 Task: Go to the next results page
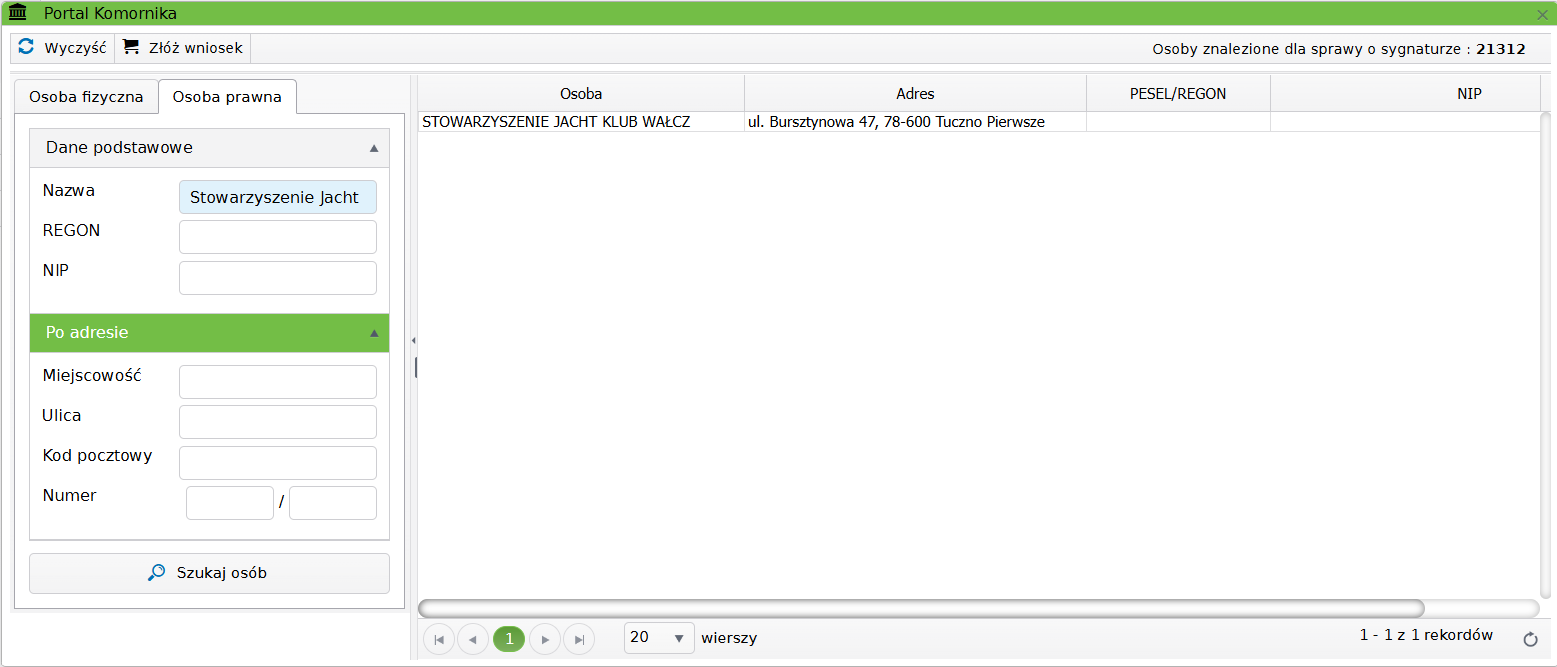pyautogui.click(x=545, y=638)
